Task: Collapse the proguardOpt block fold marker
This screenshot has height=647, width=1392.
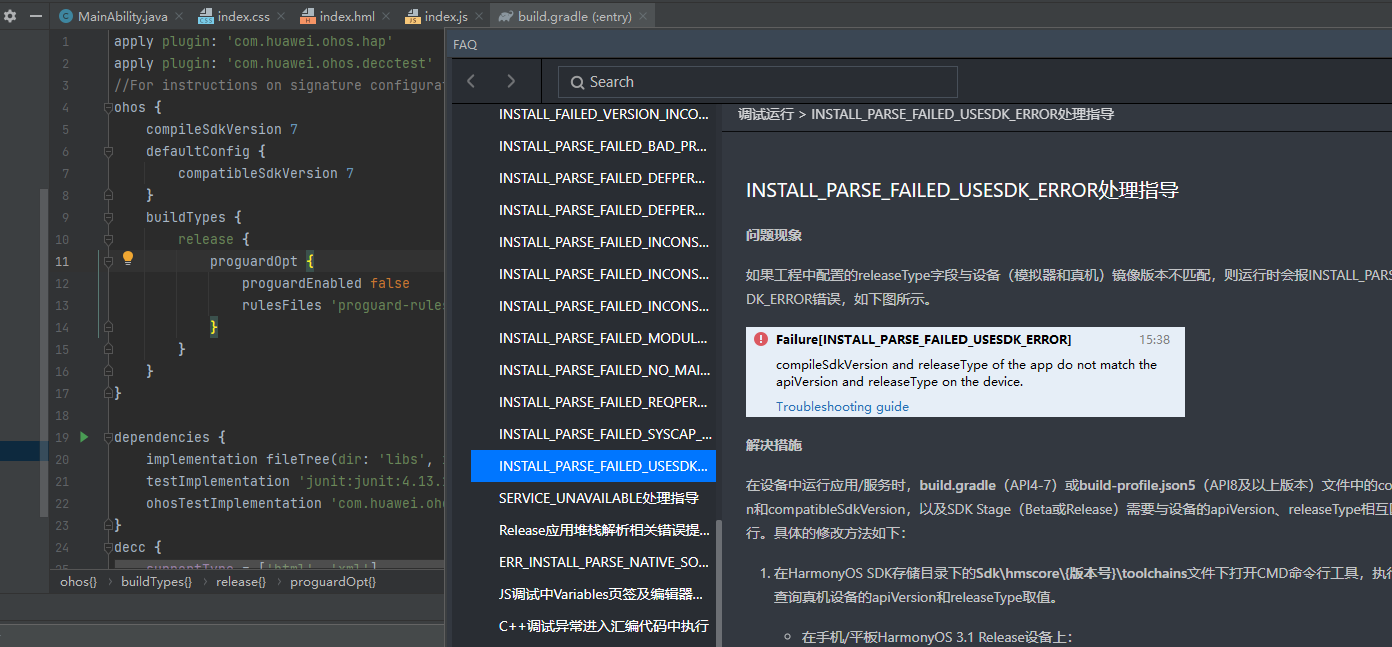Action: (108, 261)
